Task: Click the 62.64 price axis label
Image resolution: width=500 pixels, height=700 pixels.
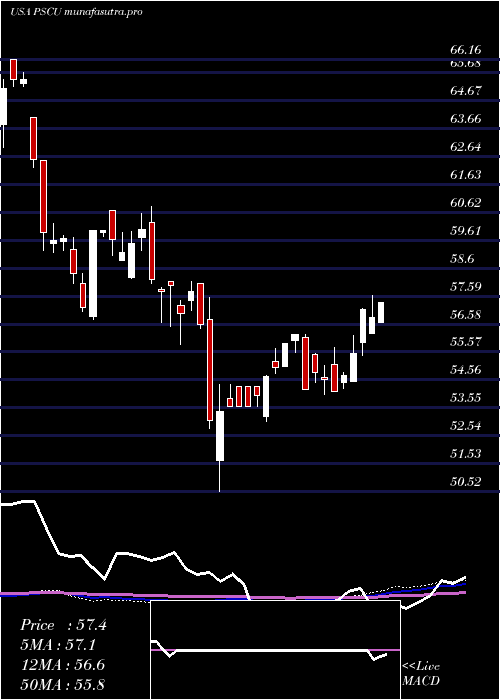Action: (x=465, y=147)
